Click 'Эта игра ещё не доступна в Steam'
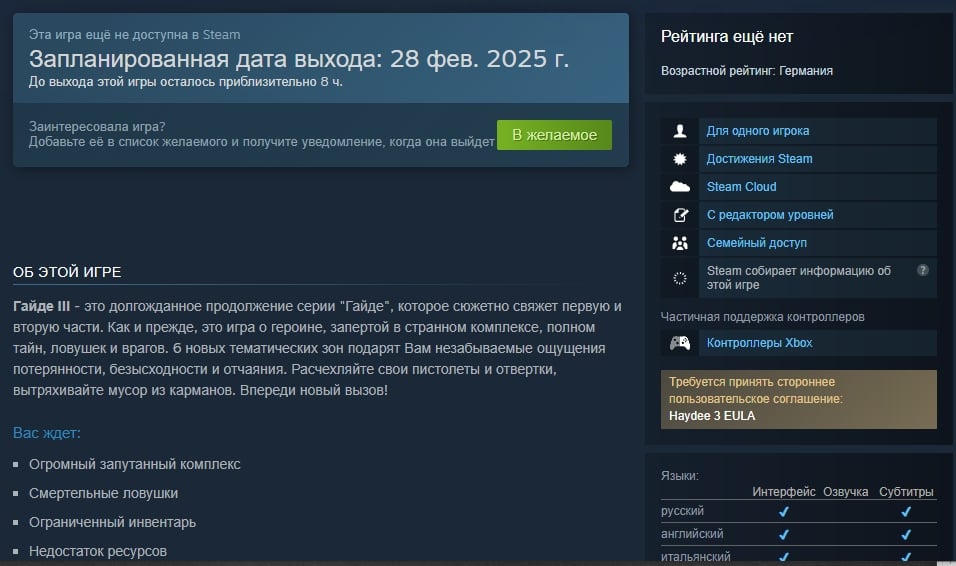This screenshot has height=566, width=956. pos(134,35)
